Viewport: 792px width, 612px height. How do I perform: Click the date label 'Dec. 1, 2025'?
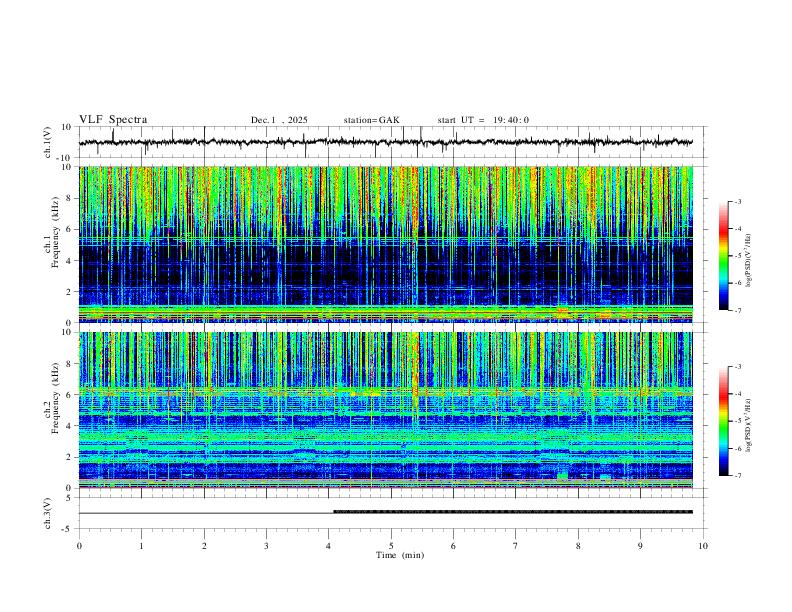pos(279,120)
